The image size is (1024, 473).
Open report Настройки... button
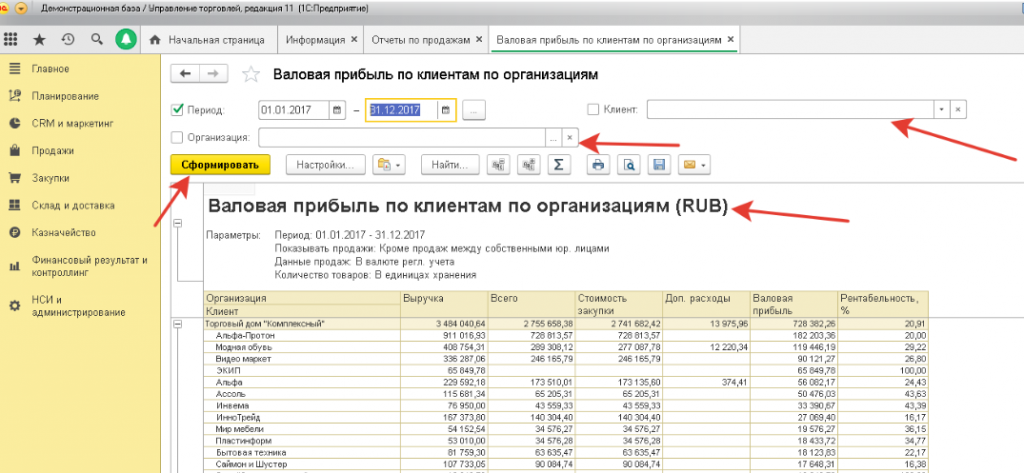(326, 165)
